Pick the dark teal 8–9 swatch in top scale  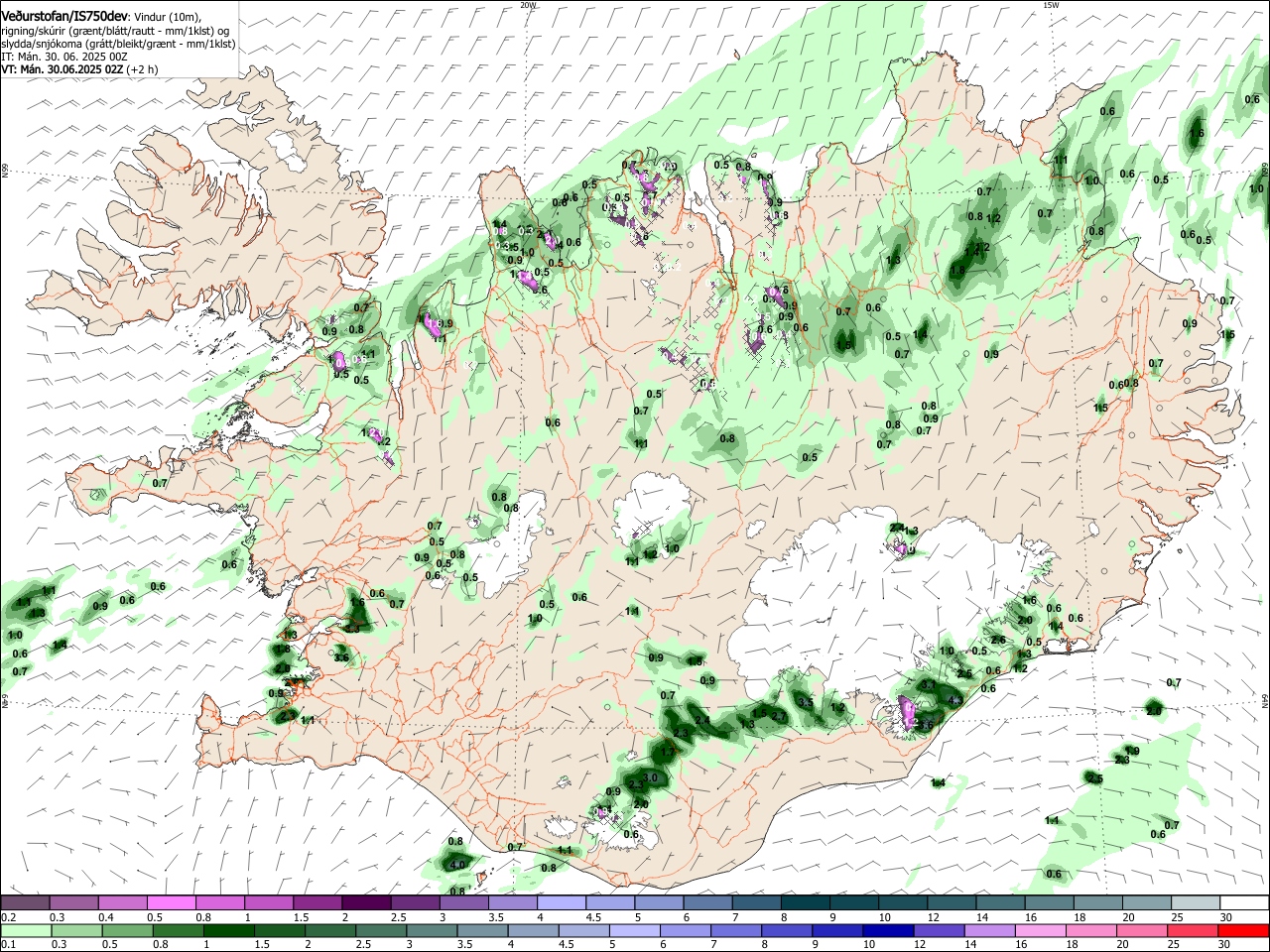(806, 902)
